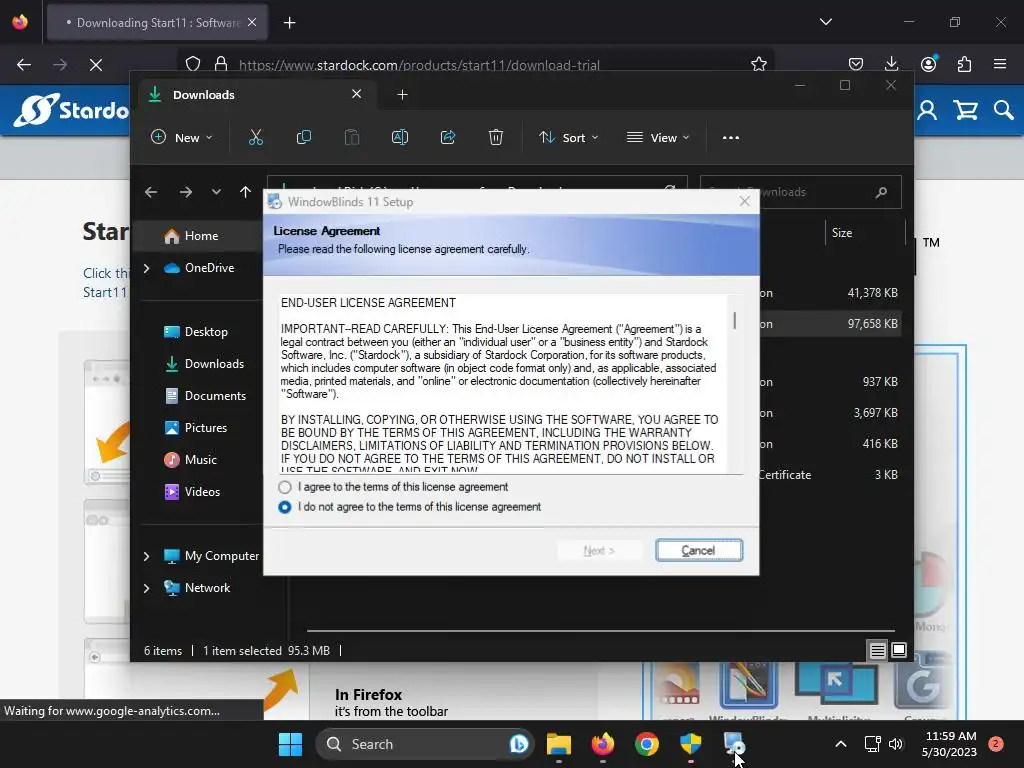This screenshot has height=768, width=1024.
Task: Click the Share icon in Explorer toolbar
Action: pyautogui.click(x=448, y=138)
